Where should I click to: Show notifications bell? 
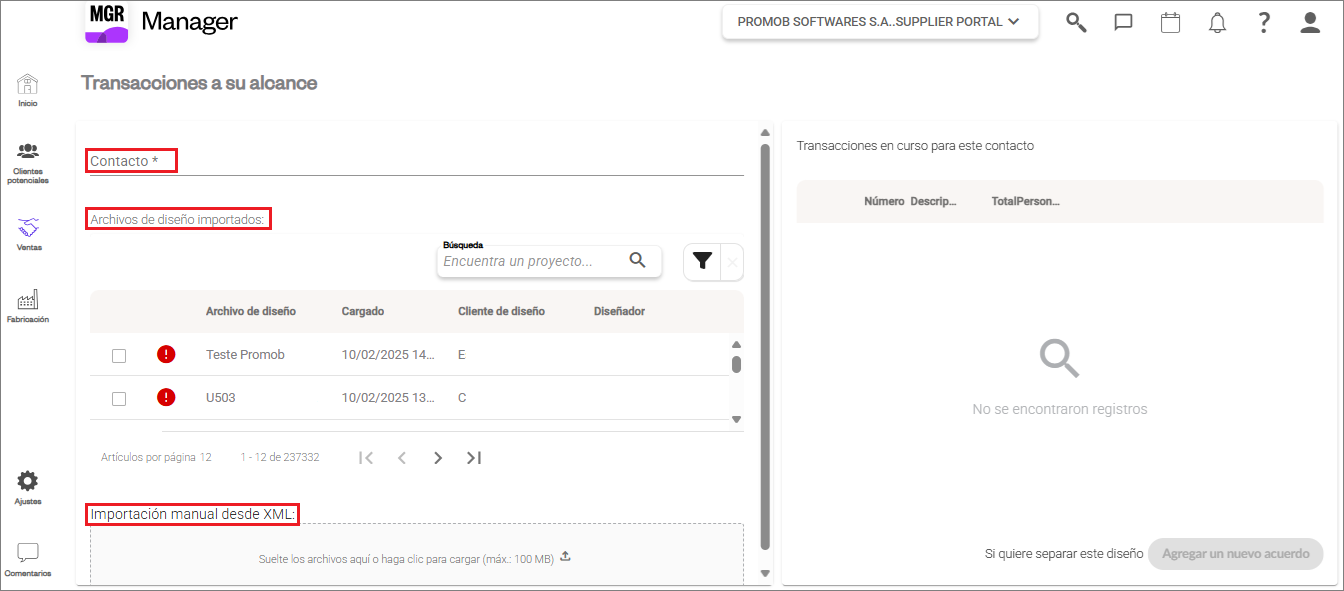coord(1217,22)
